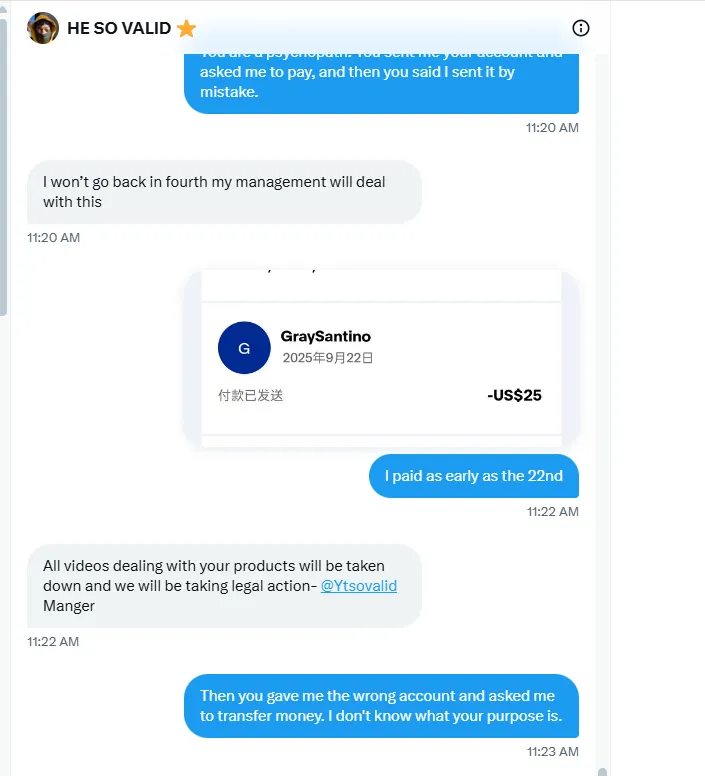
Task: Open the HE SO VALID profile name
Action: [x=119, y=28]
